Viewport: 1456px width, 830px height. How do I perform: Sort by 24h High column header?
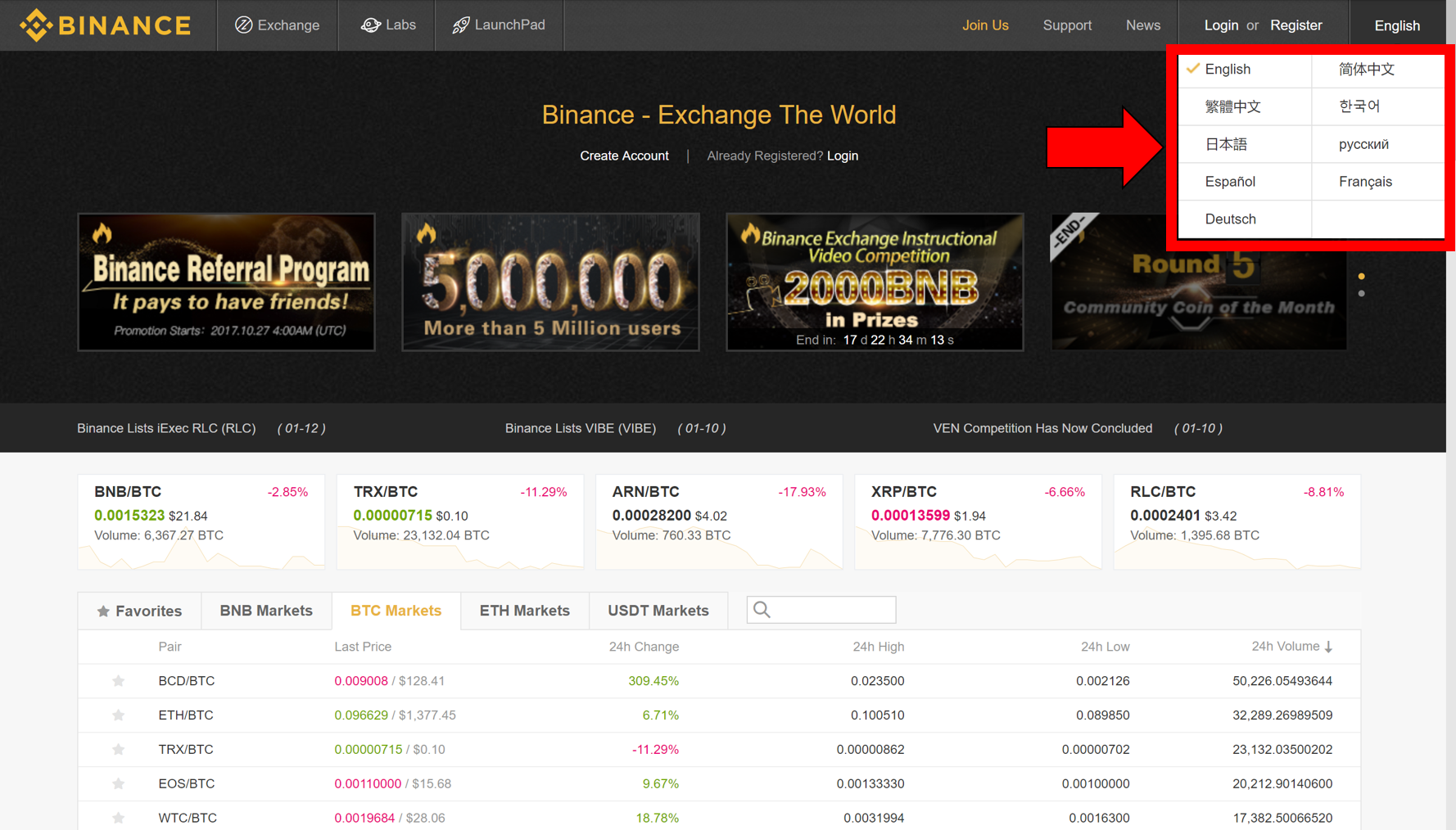tap(879, 647)
